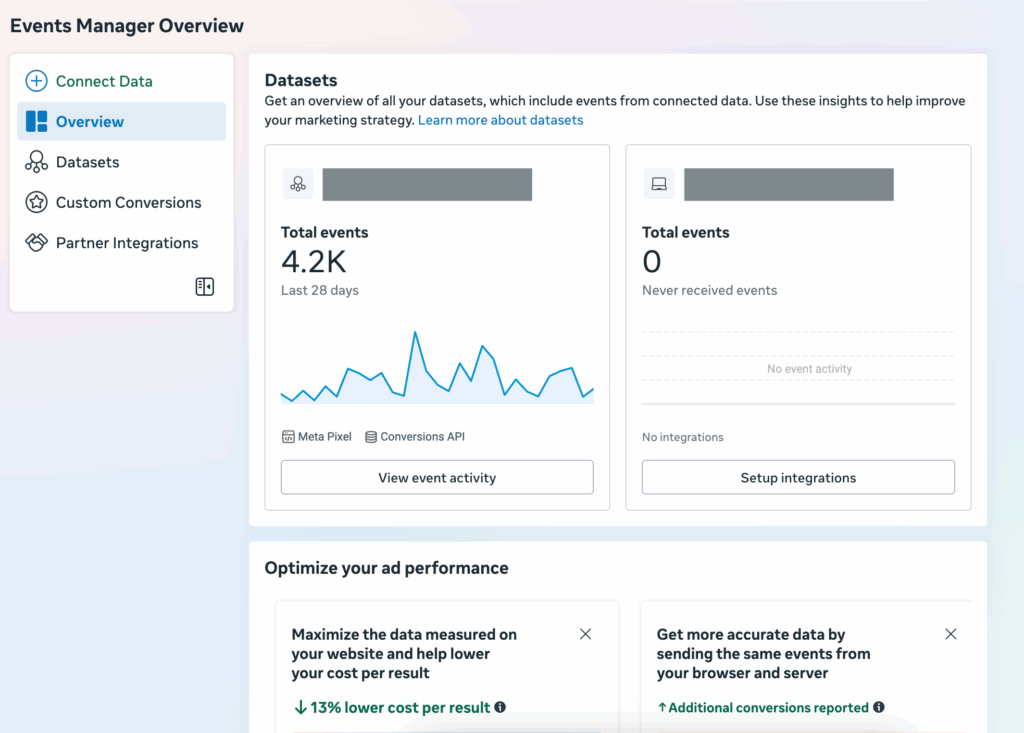
Task: Open info icon beside Additional conversions reported
Action: pyautogui.click(x=879, y=707)
